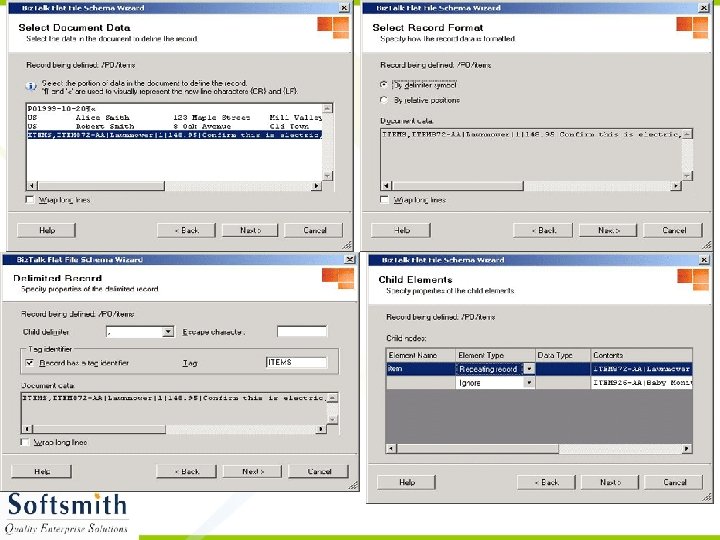Viewport: 720px width, 540px height.
Task: Select the Robert Smith line in document data
Action: point(174,126)
